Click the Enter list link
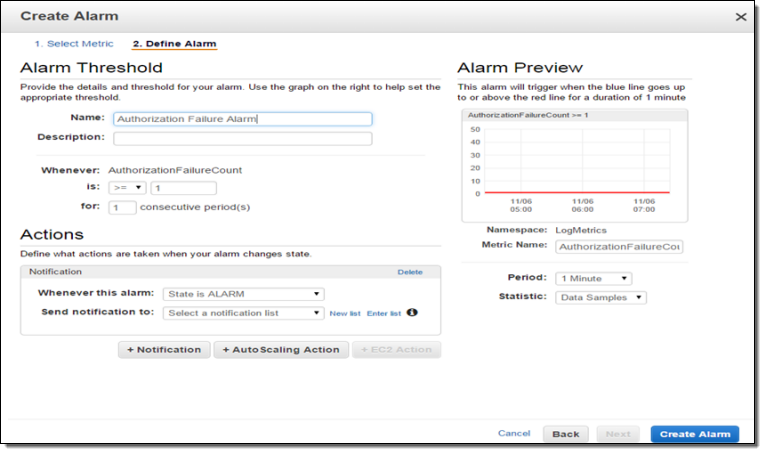This screenshot has width=766, height=455. (384, 313)
